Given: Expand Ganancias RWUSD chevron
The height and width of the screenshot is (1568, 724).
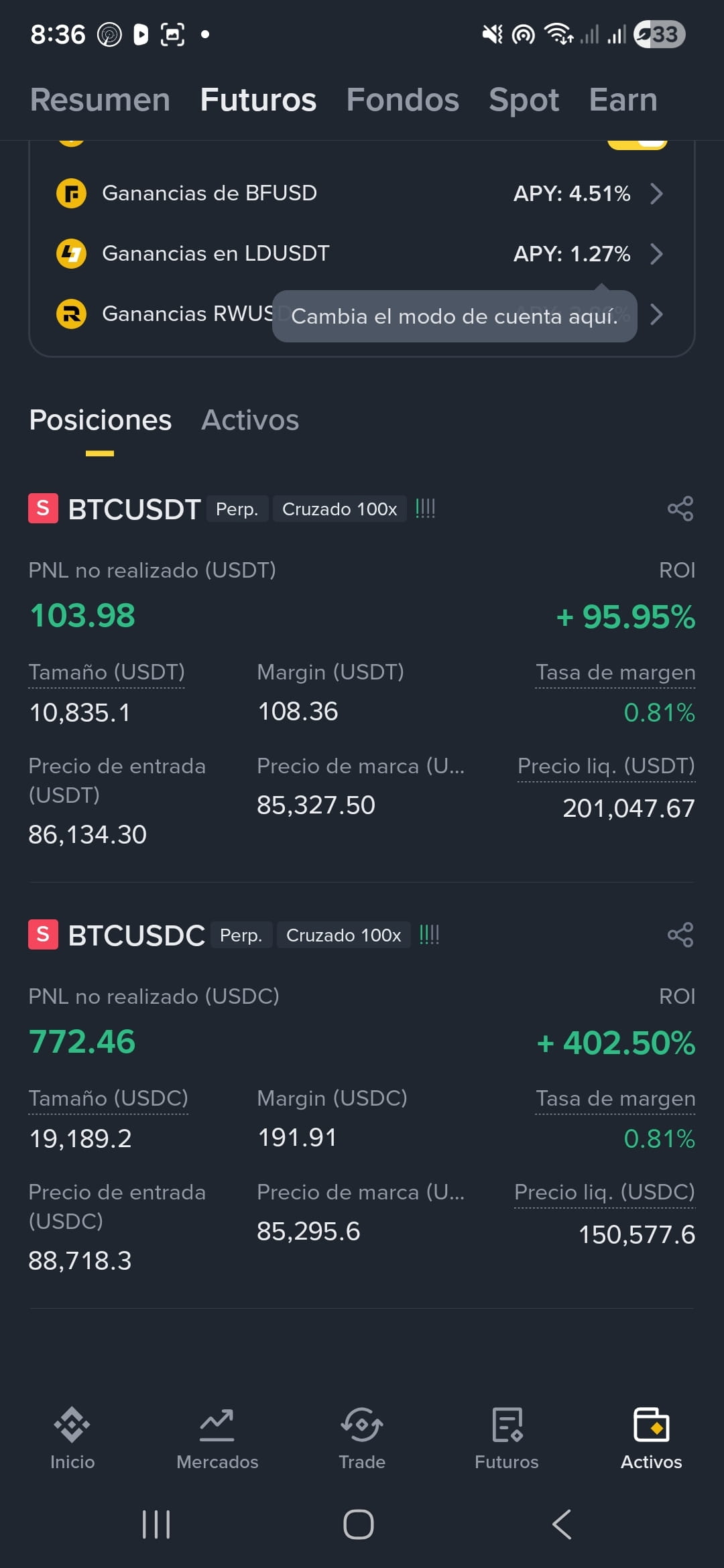Looking at the screenshot, I should coord(657,314).
